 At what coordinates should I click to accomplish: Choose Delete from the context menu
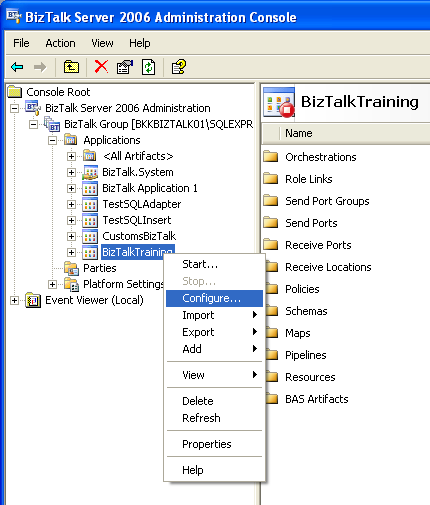pyautogui.click(x=214, y=401)
